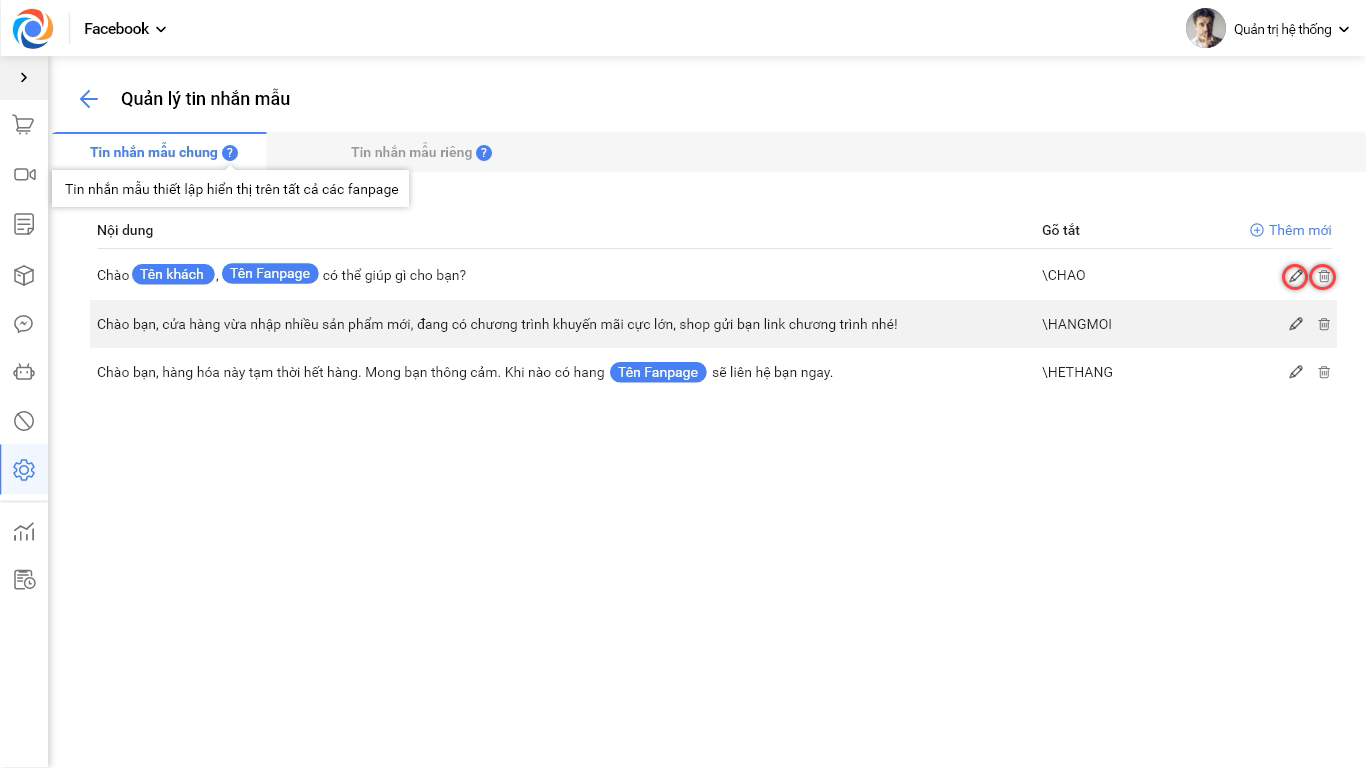Open the posts/notes sidebar icon
Image resolution: width=1366 pixels, height=768 pixels.
click(24, 223)
